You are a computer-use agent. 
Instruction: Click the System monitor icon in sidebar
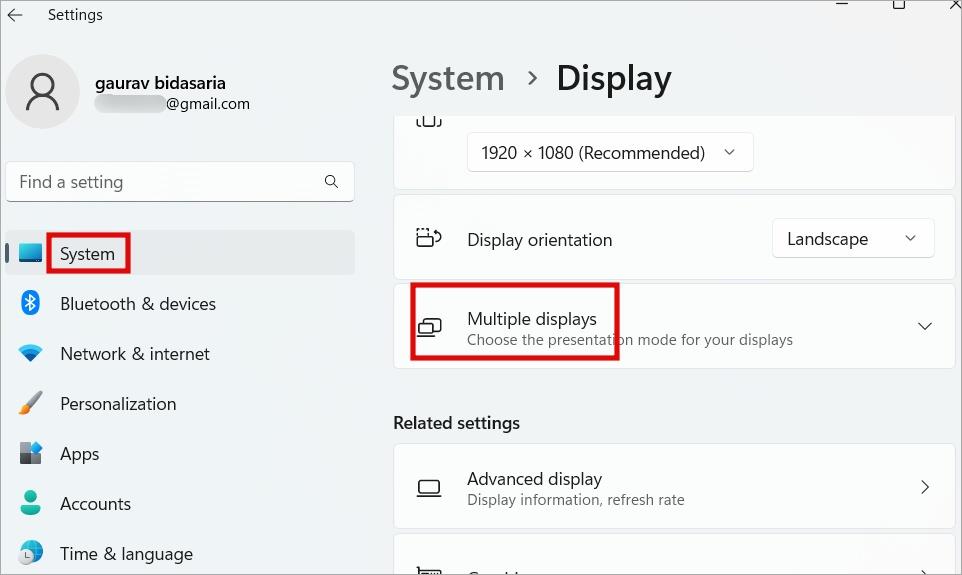pyautogui.click(x=30, y=253)
